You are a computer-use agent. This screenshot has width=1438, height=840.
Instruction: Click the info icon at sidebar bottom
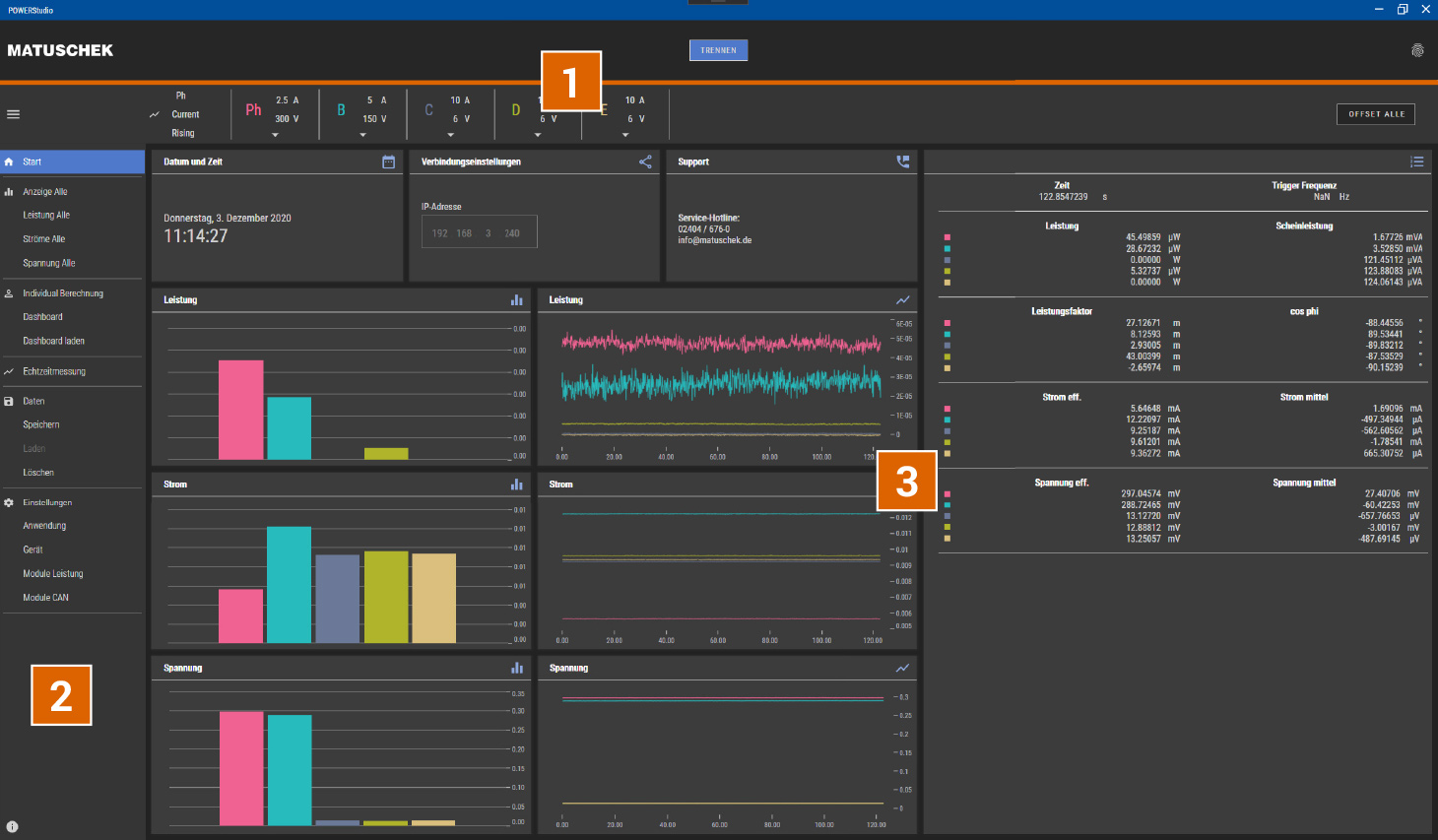tap(12, 827)
